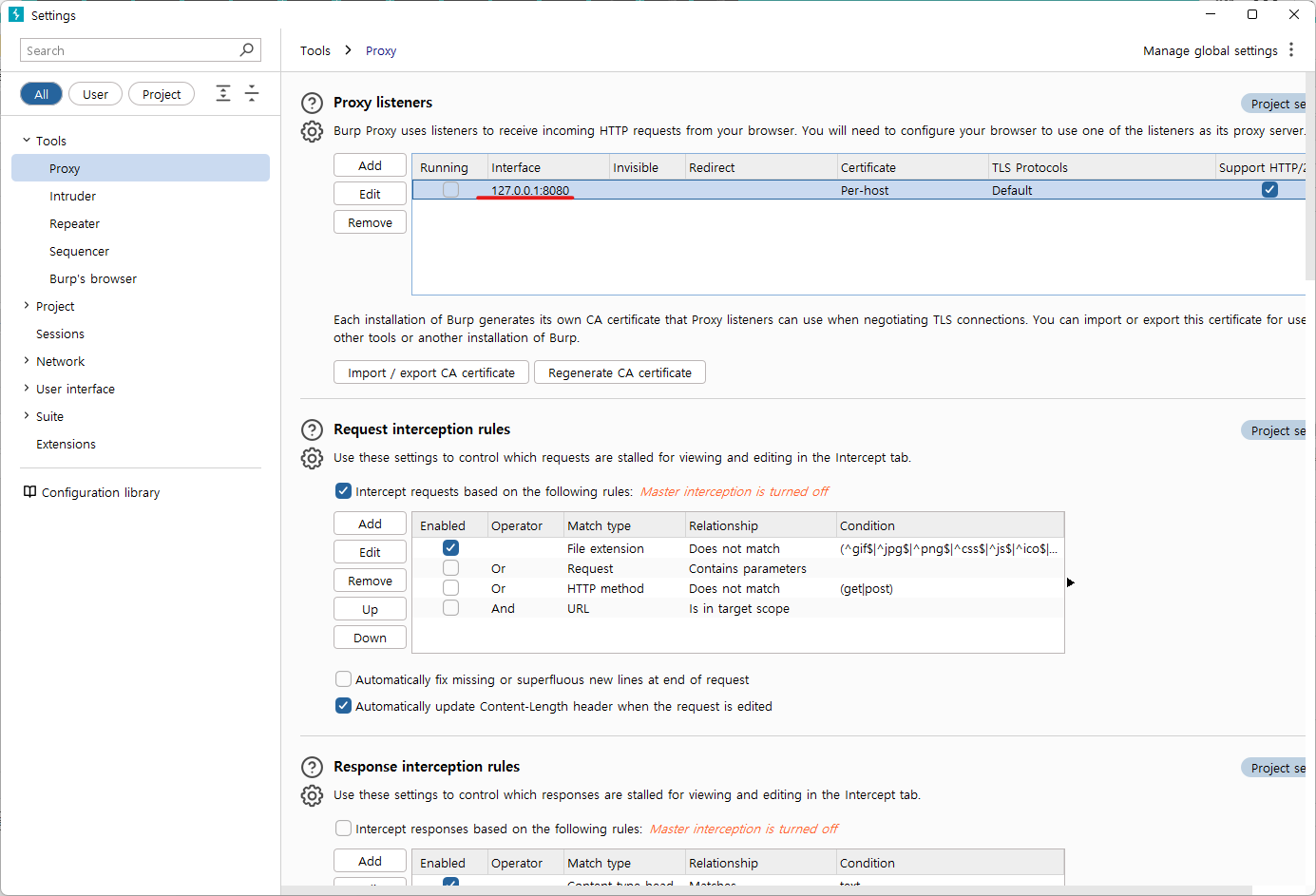The image size is (1316, 896).
Task: Click Add next to the Proxy listeners table
Action: [370, 165]
